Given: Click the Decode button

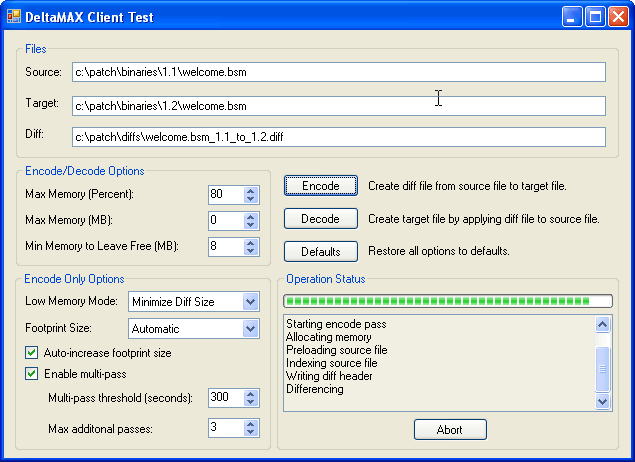Looking at the screenshot, I should (x=321, y=219).
